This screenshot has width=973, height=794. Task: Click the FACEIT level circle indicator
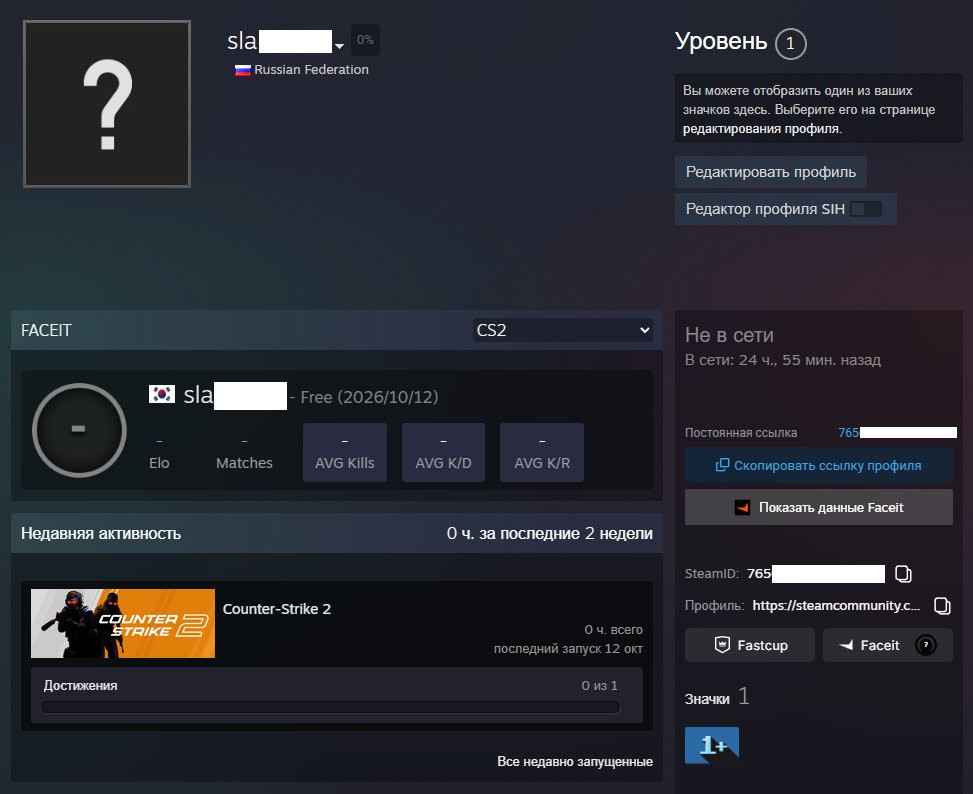79,430
